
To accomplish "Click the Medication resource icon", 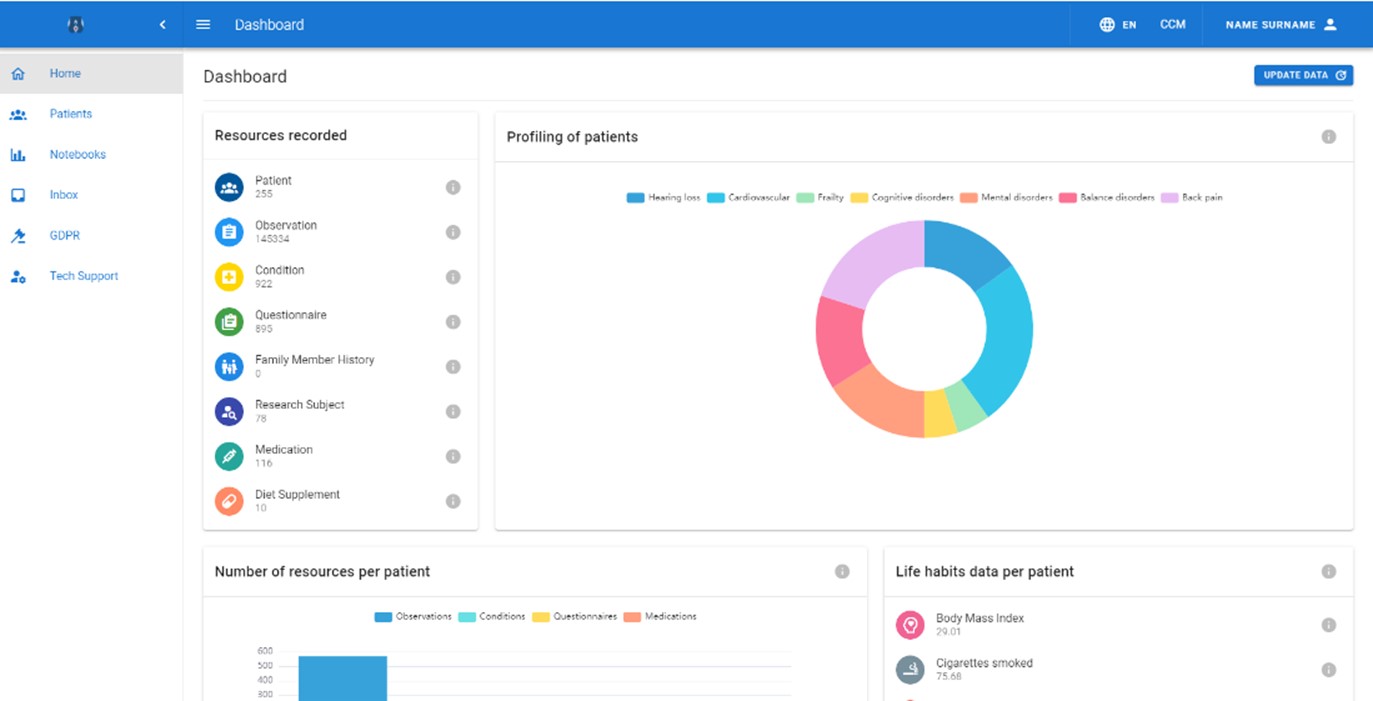I will 229,456.
